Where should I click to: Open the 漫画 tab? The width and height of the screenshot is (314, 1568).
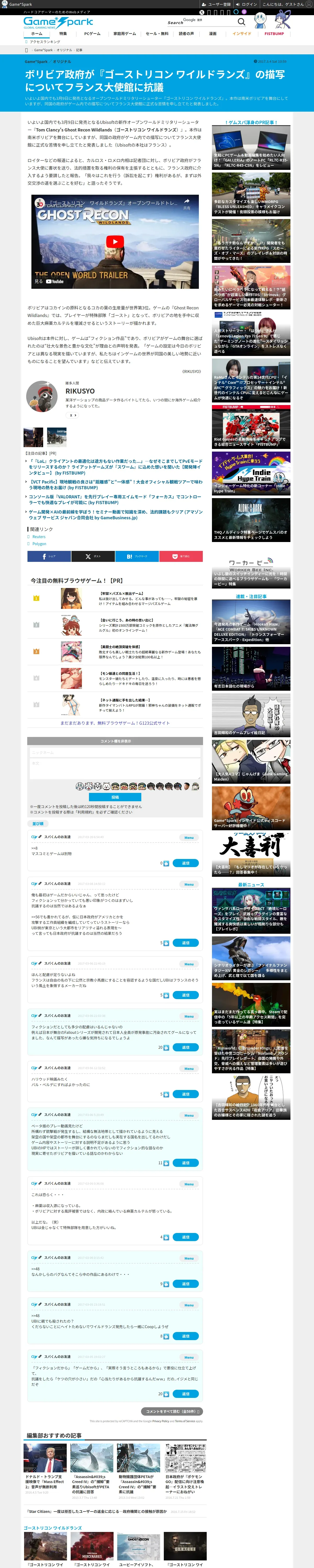[x=213, y=34]
